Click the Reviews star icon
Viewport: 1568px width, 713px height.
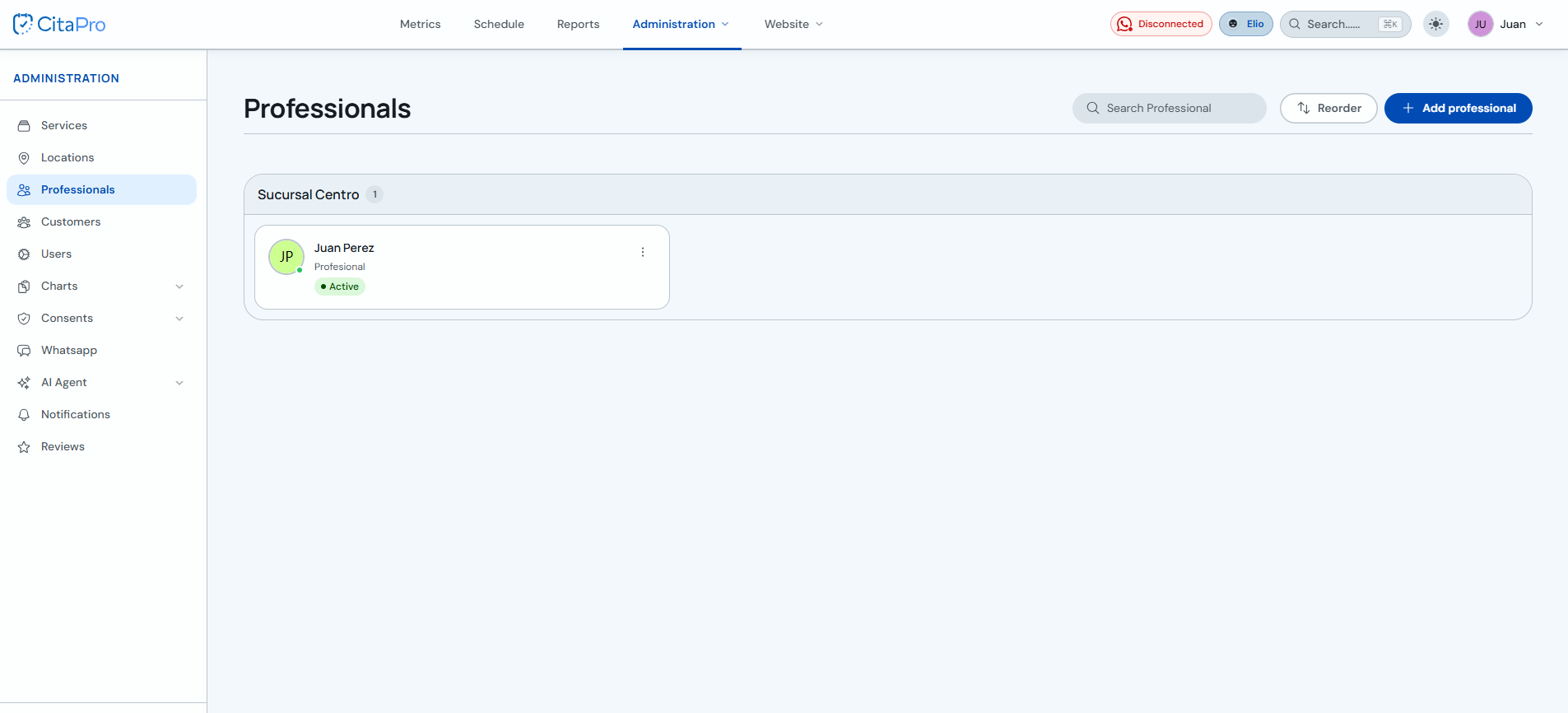point(24,447)
